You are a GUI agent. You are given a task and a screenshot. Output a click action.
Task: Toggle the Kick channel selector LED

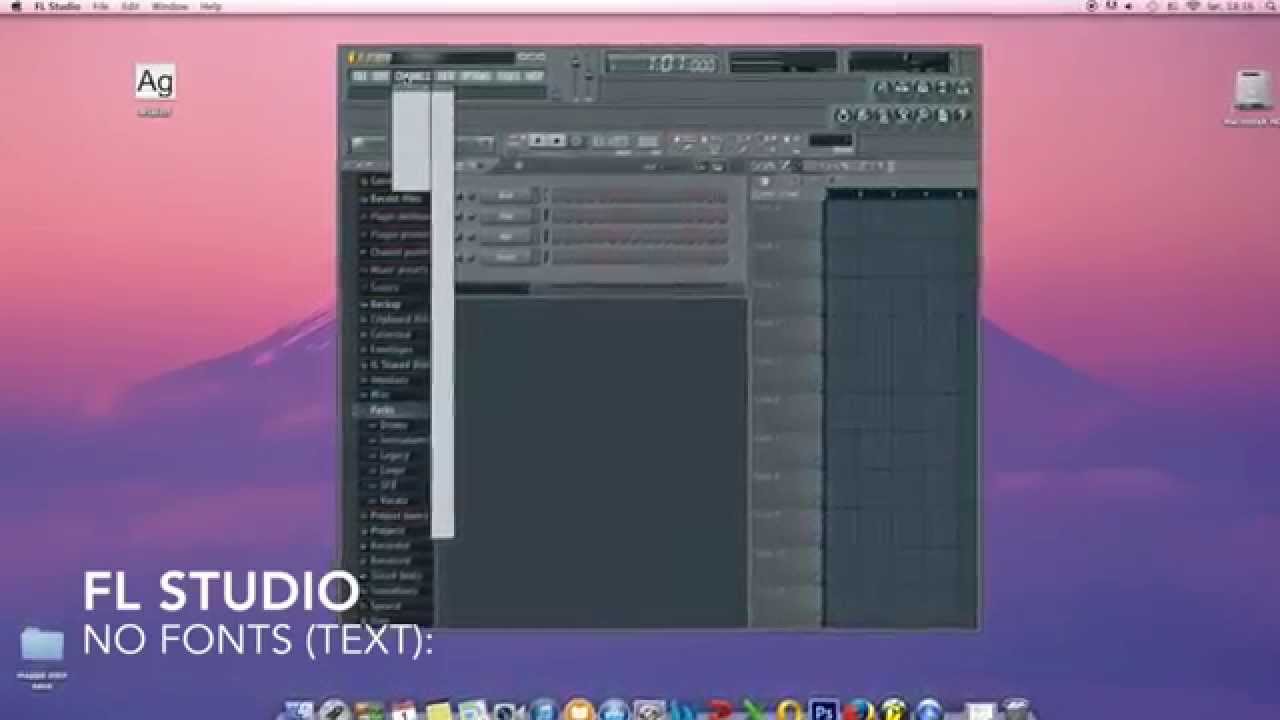546,196
